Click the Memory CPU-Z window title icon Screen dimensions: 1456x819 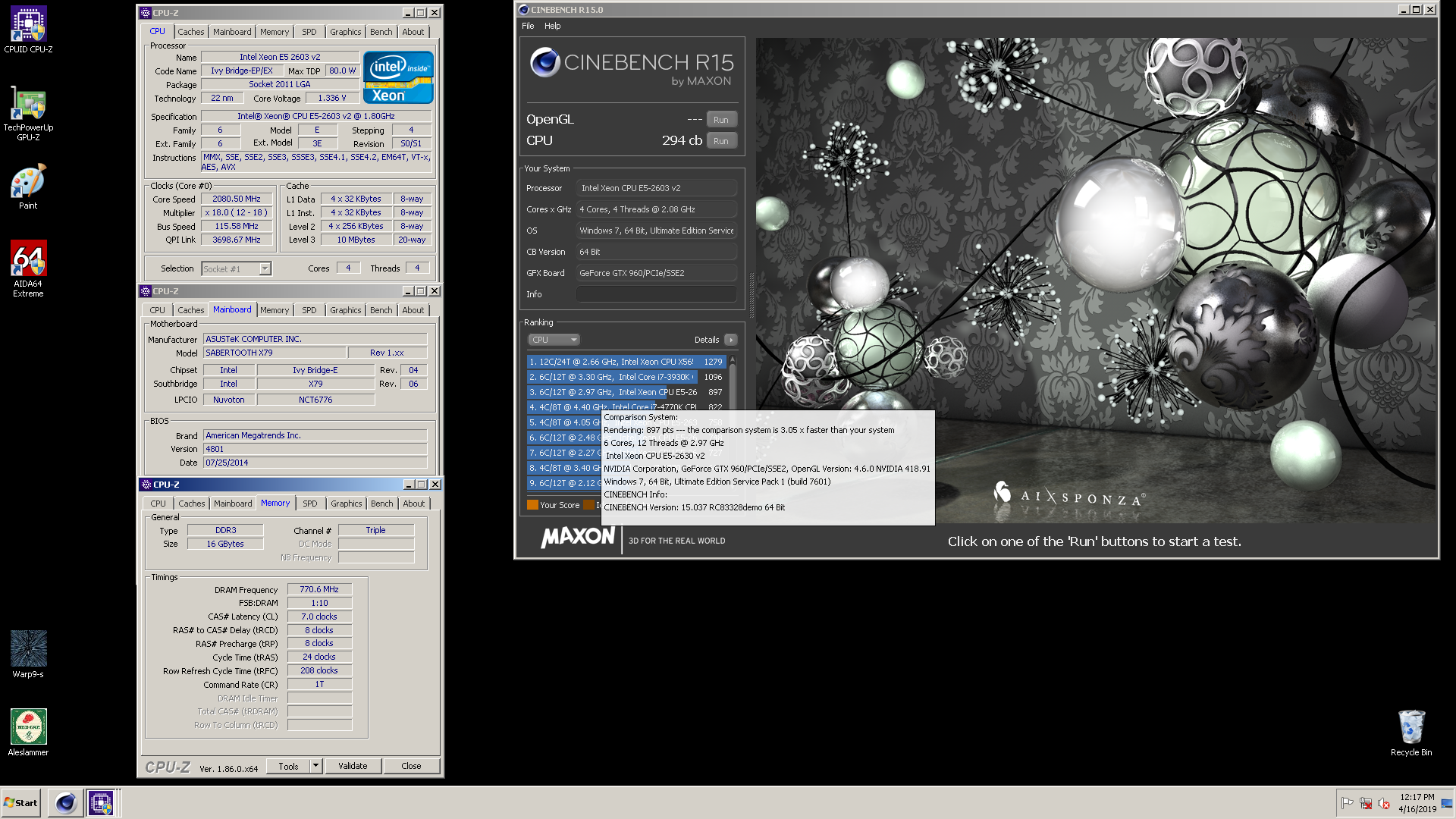146,485
